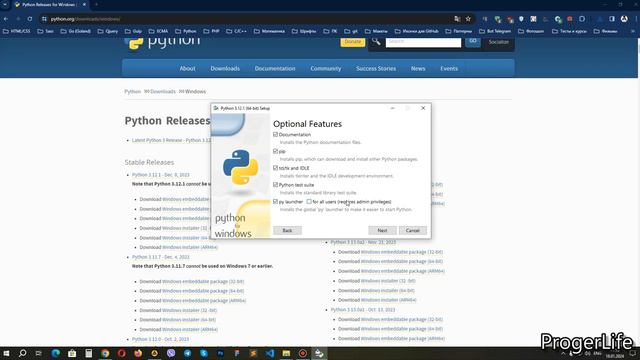Uncheck the Documentation feature
This screenshot has width=640, height=360.
pos(276,134)
